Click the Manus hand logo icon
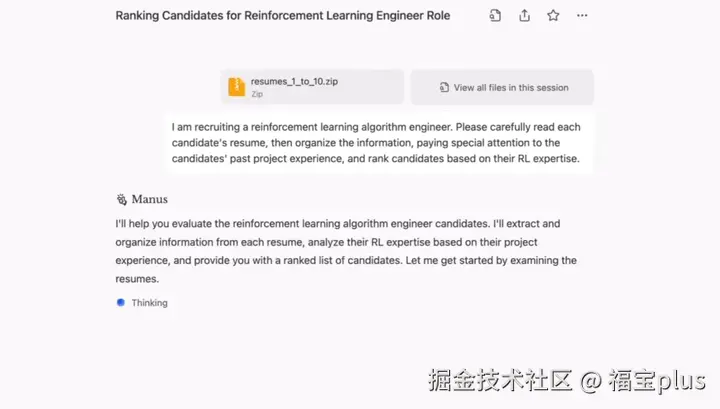This screenshot has width=720, height=409. (121, 199)
